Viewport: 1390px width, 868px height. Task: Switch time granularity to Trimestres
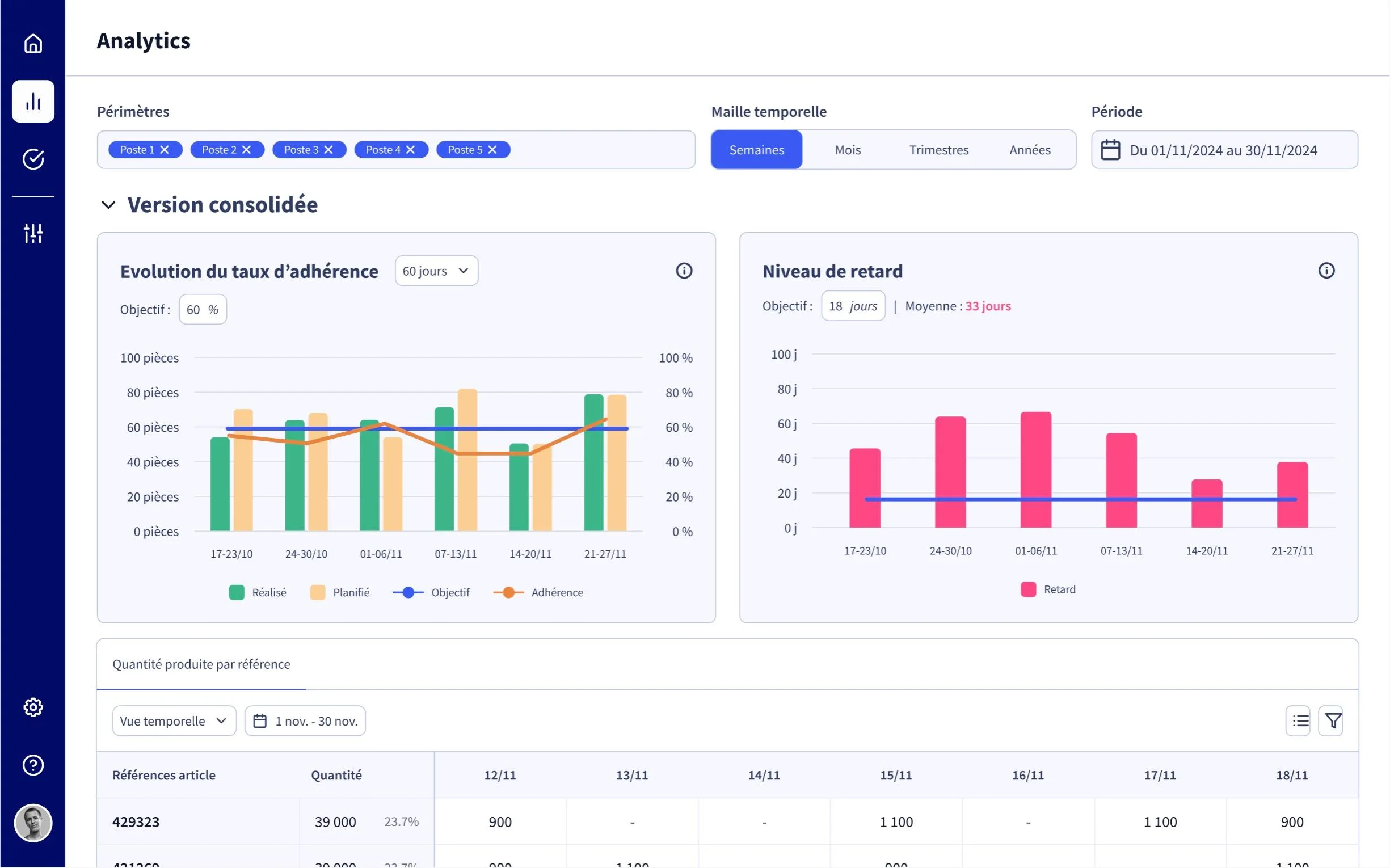[939, 150]
